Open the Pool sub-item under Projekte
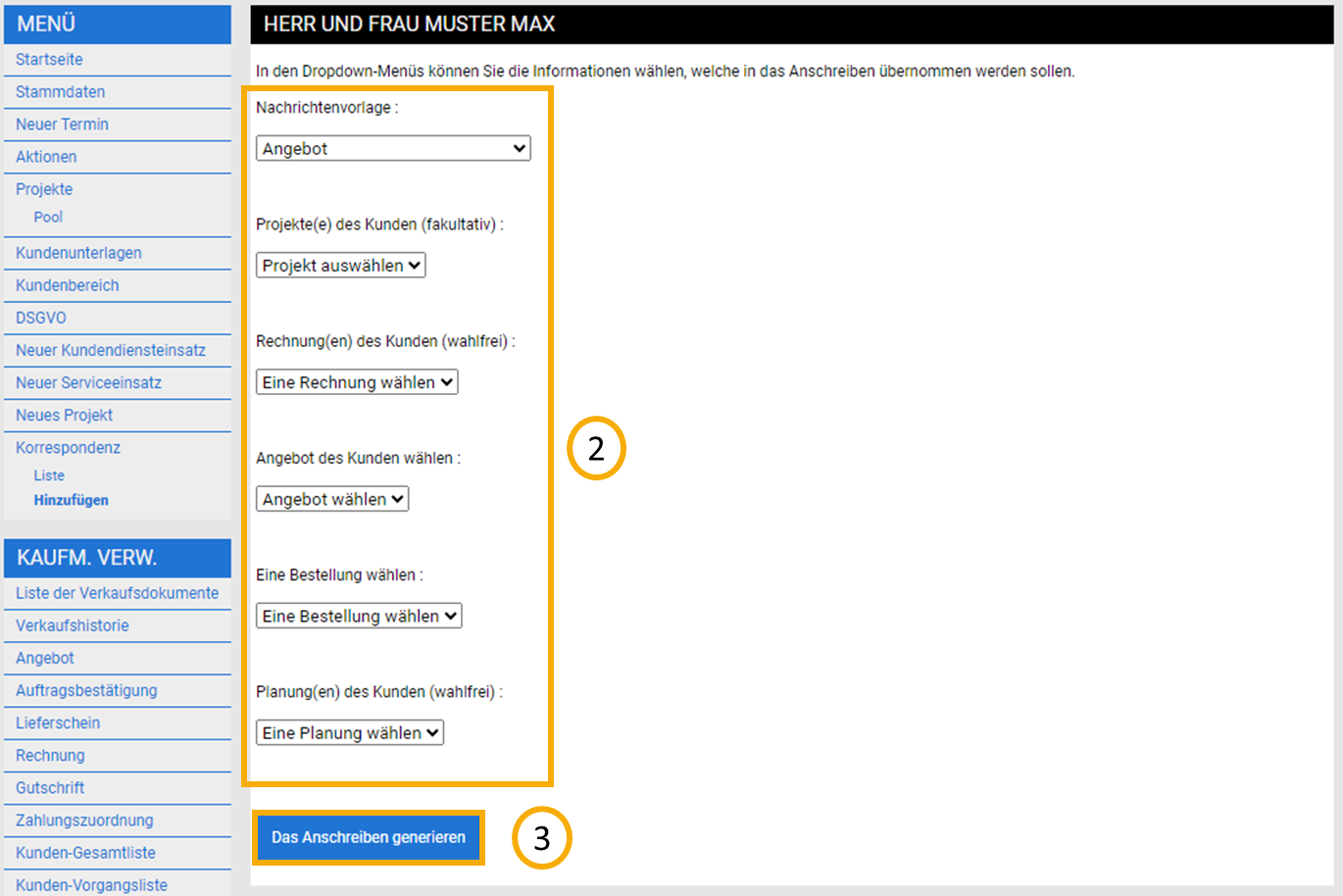This screenshot has height=896, width=1343. coord(48,218)
